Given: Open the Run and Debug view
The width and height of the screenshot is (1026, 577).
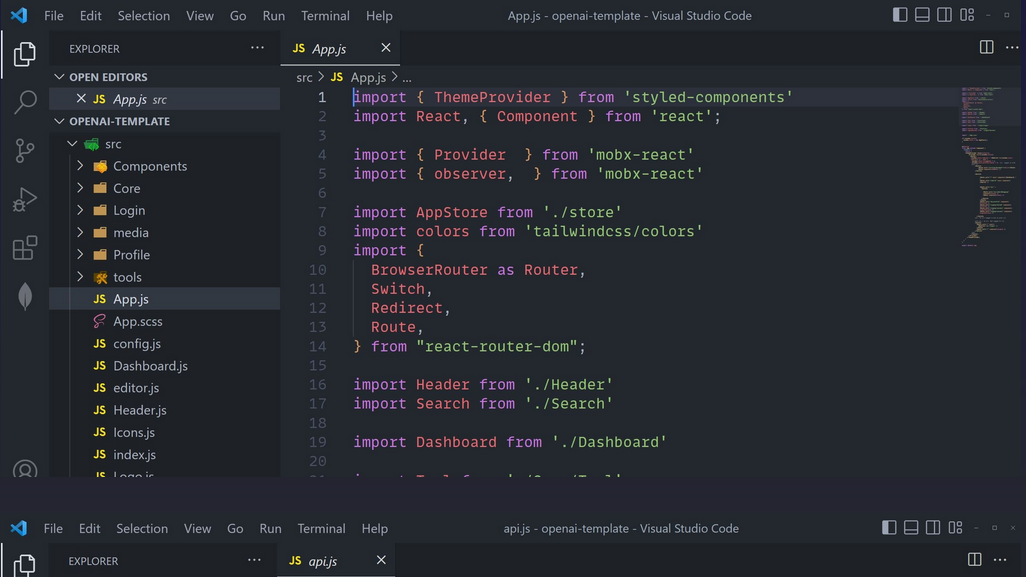Looking at the screenshot, I should pos(25,200).
